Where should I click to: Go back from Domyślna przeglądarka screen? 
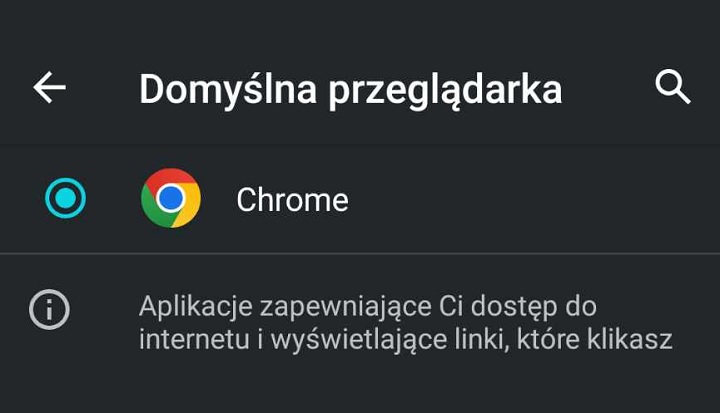(x=49, y=88)
